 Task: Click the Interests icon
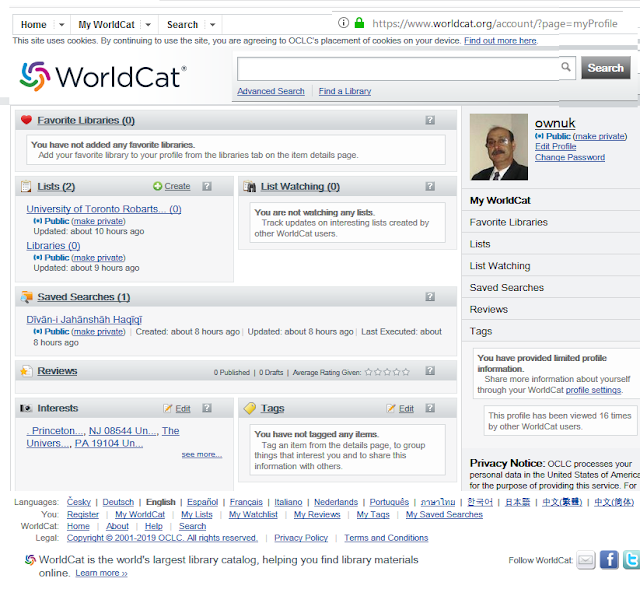26,408
